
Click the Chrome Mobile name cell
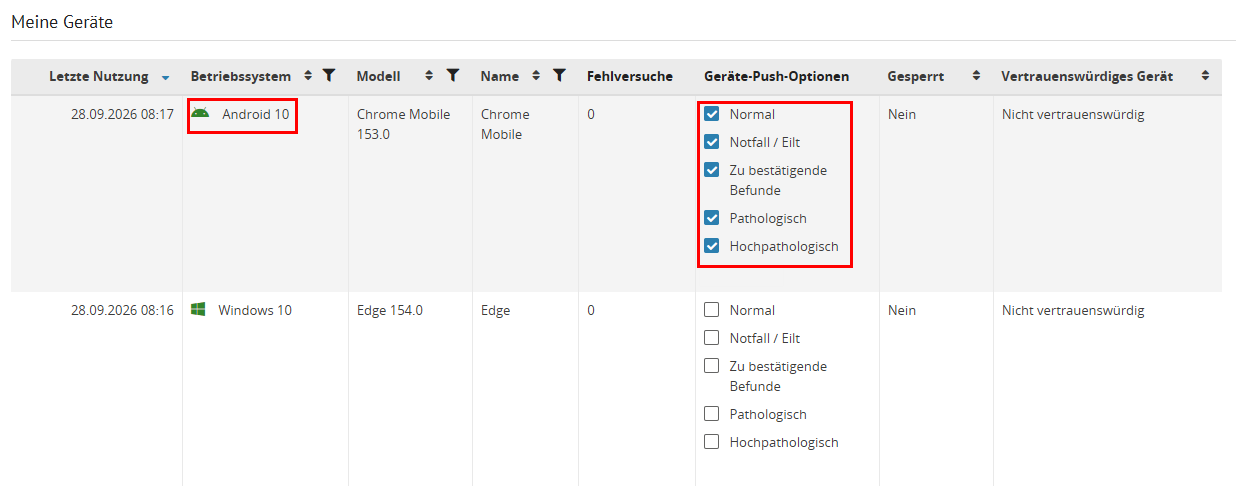coord(505,124)
